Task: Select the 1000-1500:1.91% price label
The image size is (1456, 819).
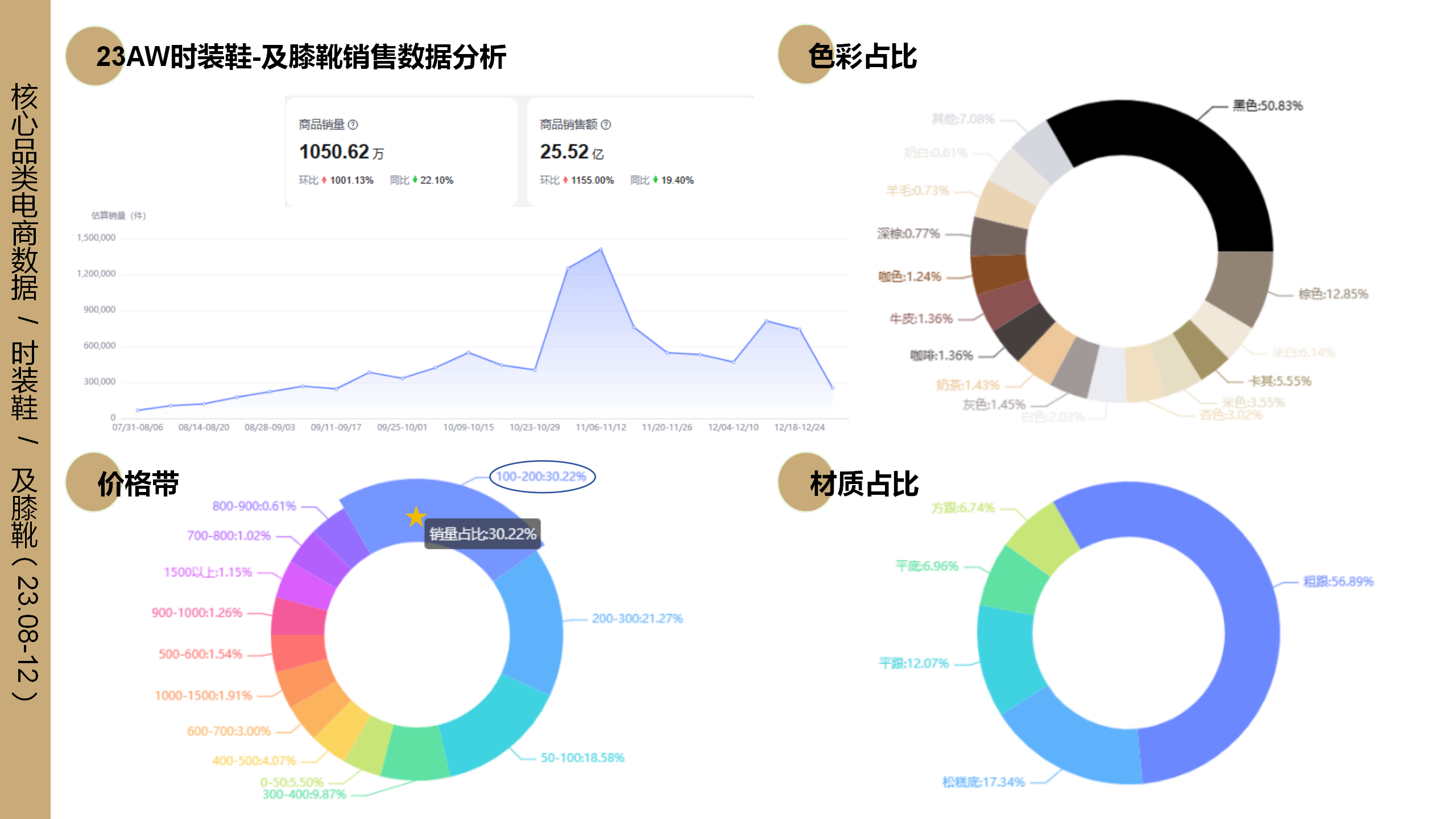Action: 203,695
